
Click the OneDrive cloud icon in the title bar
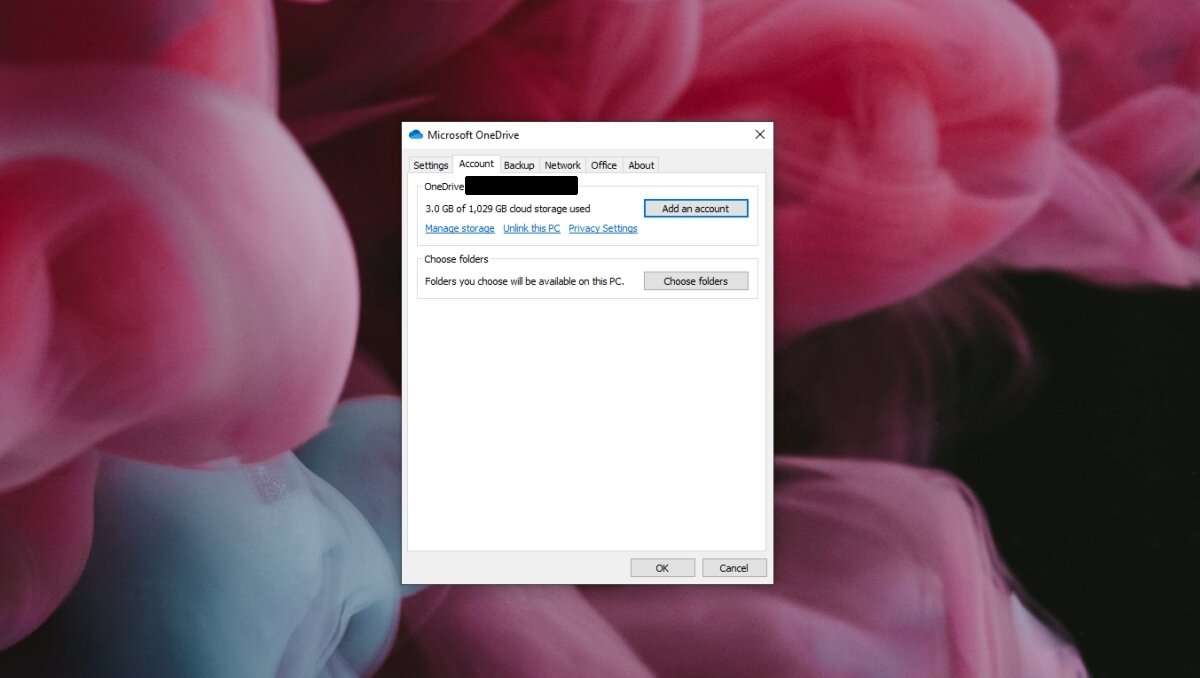tap(416, 134)
